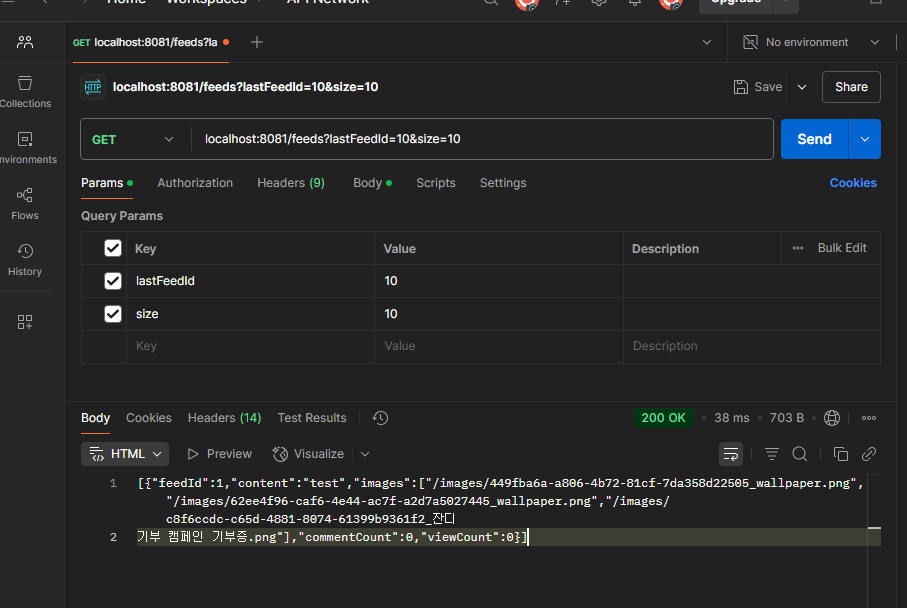Click the 38 ms response time
Viewport: 907px width, 608px height.
tap(731, 418)
